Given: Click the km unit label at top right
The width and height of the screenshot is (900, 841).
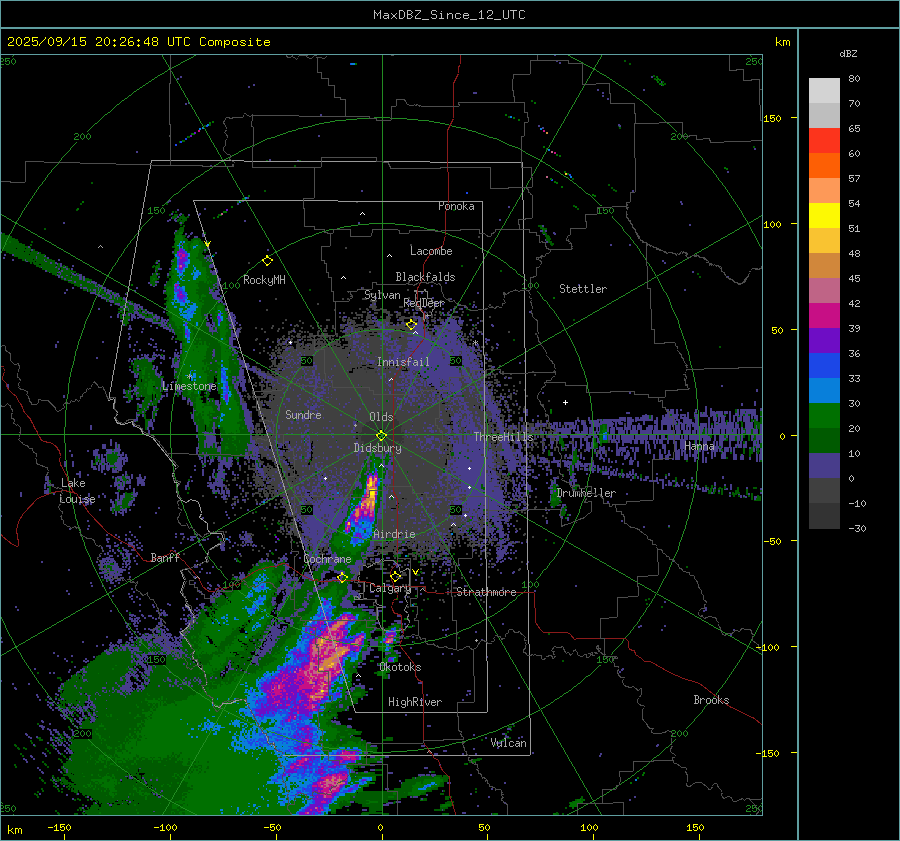Looking at the screenshot, I should pyautogui.click(x=782, y=42).
